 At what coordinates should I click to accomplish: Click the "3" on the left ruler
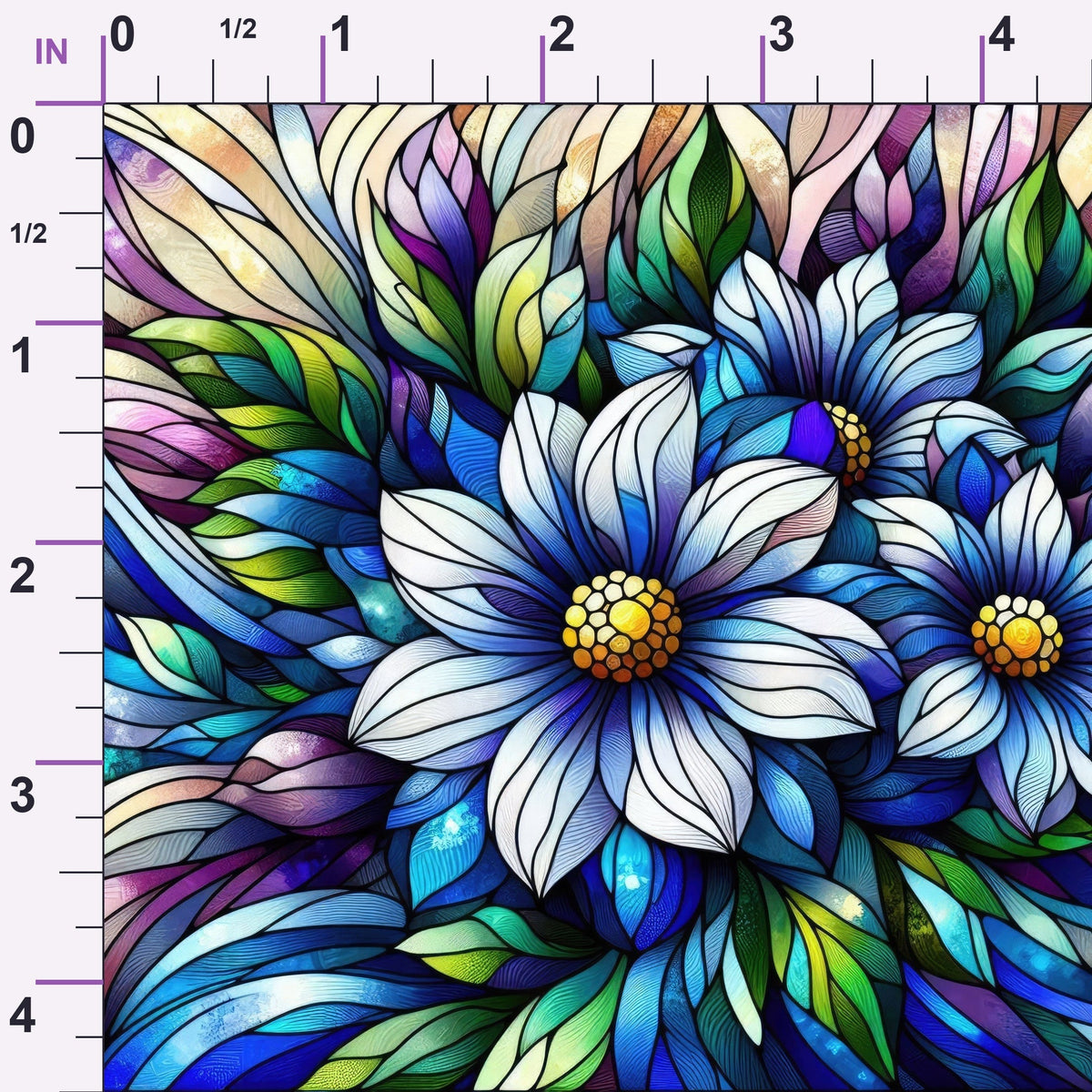tap(22, 796)
